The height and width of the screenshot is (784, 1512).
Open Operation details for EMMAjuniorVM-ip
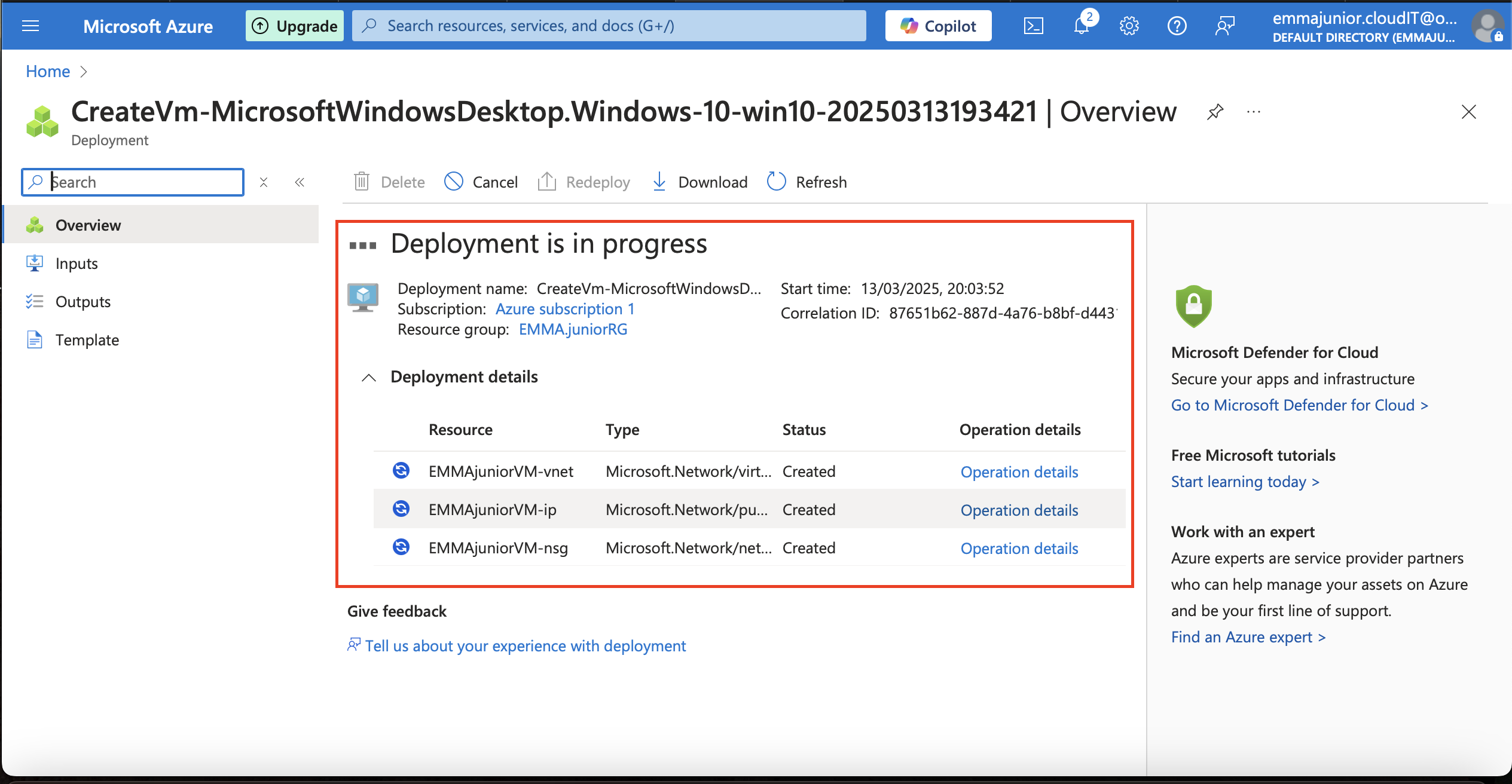[1019, 510]
